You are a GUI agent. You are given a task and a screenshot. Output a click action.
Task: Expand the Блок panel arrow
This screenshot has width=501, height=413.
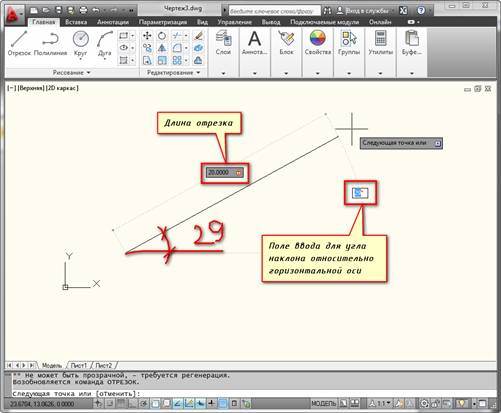[286, 73]
